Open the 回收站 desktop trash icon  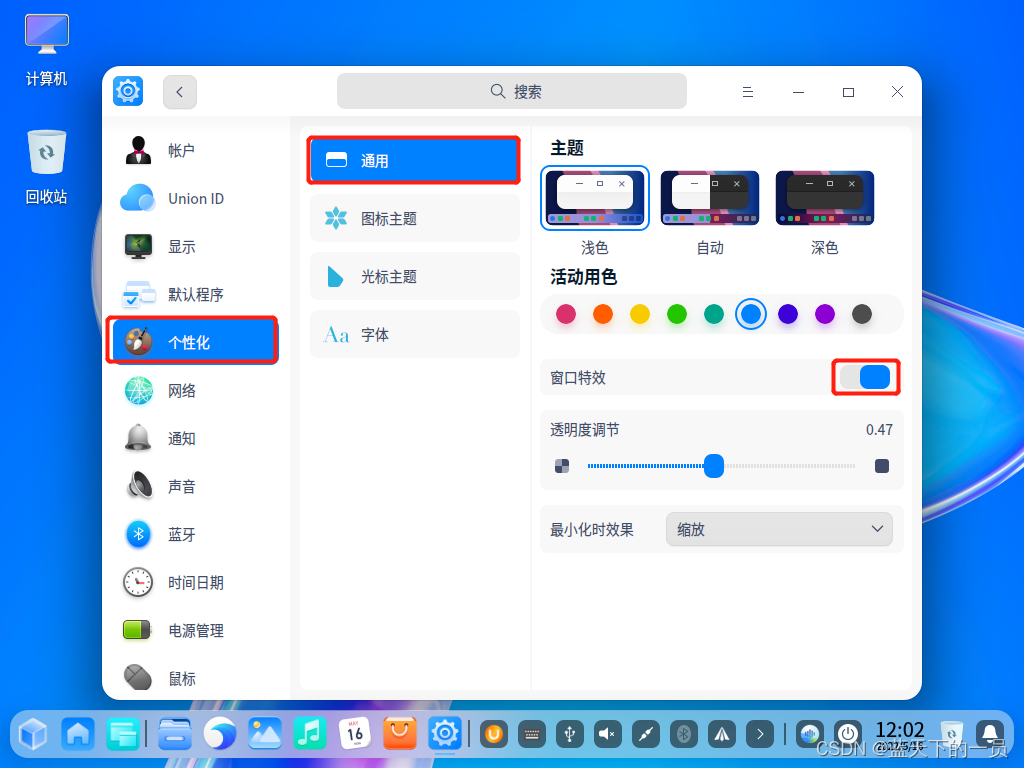(x=46, y=168)
